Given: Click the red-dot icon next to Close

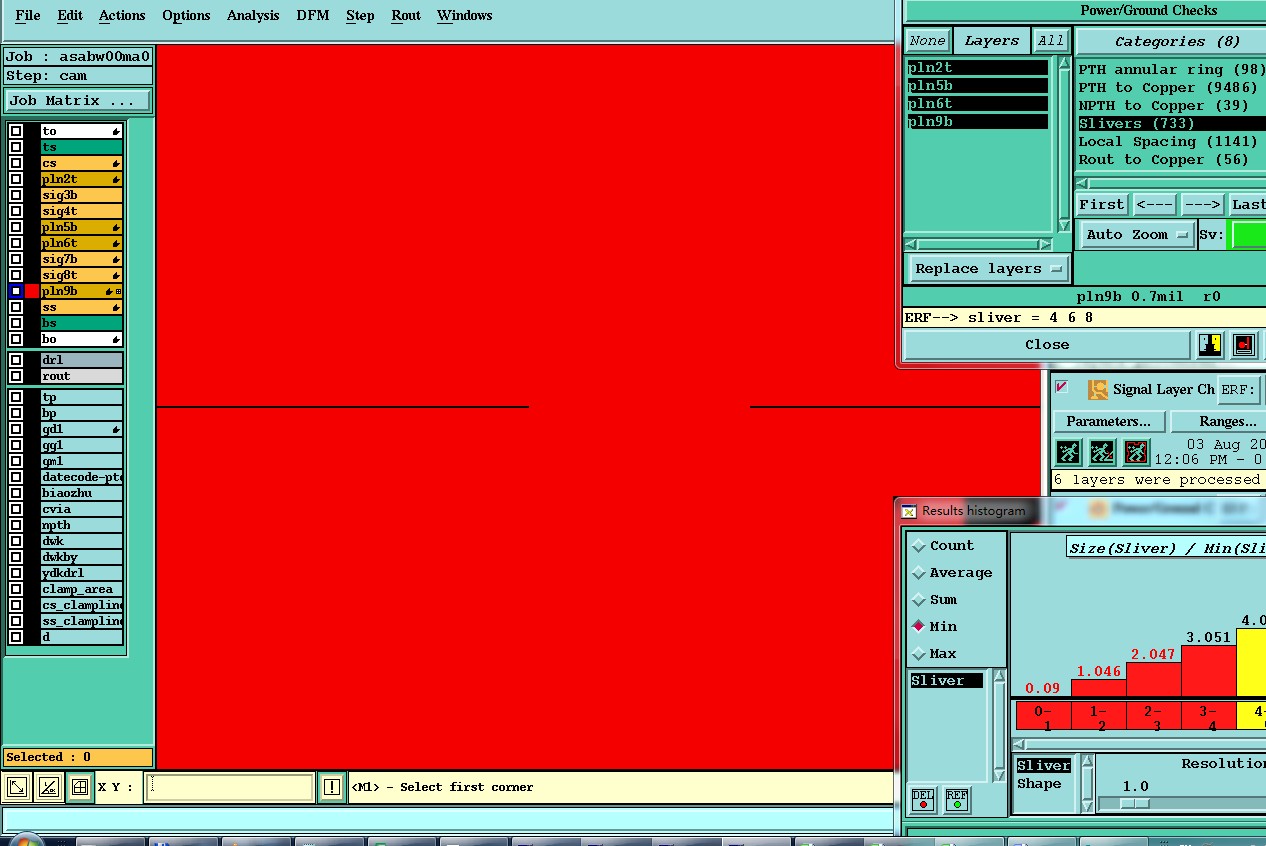Looking at the screenshot, I should [1244, 345].
